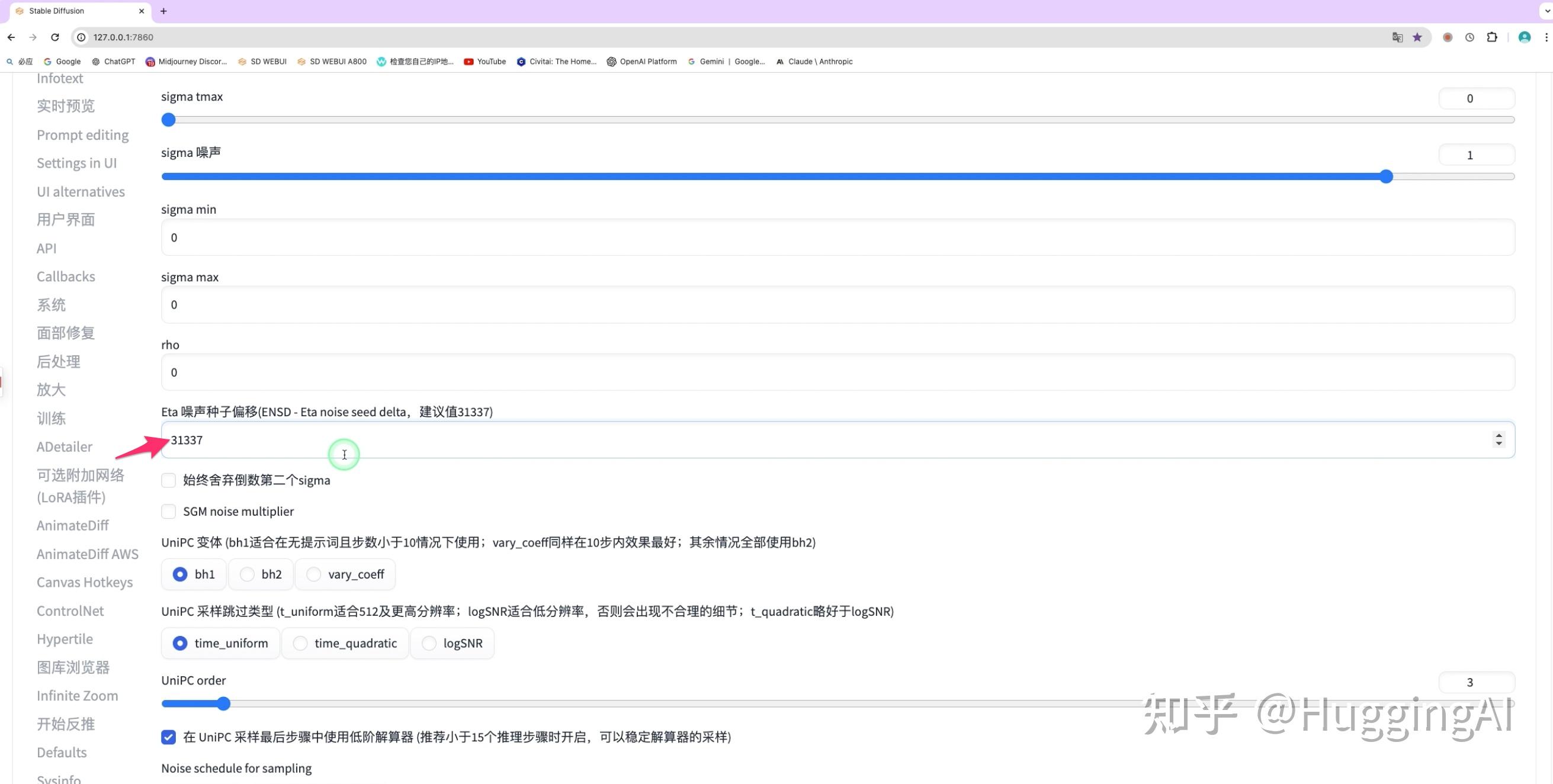The image size is (1553, 784).
Task: Click the browser extensions puzzle icon
Action: pyautogui.click(x=1492, y=37)
